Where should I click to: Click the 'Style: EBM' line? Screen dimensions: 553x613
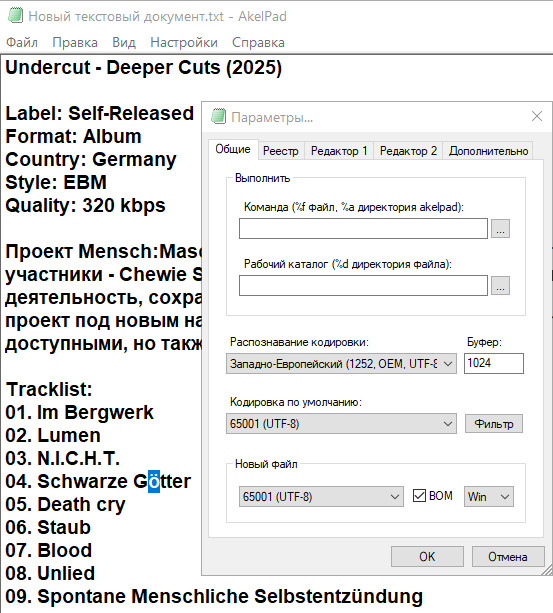coord(56,183)
